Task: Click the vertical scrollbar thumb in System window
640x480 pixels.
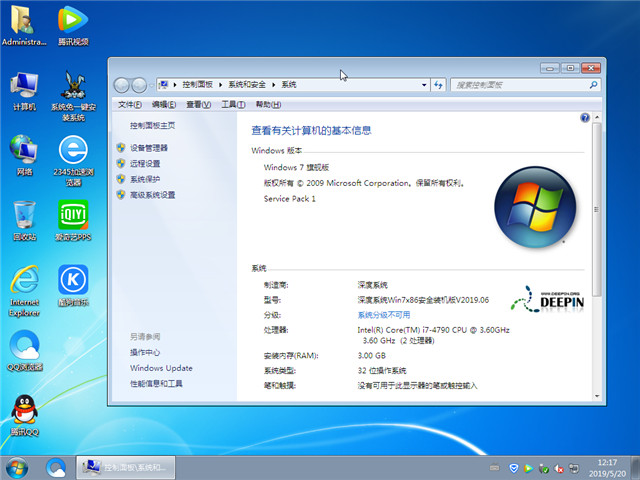Action: pyautogui.click(x=596, y=209)
